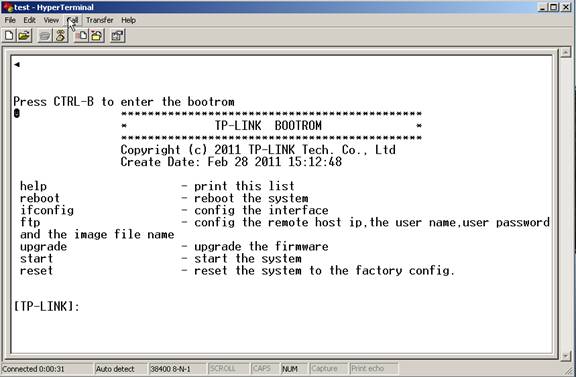Click 'Create Date: Feb 28 2011' line
This screenshot has height=377, width=576.
point(231,162)
